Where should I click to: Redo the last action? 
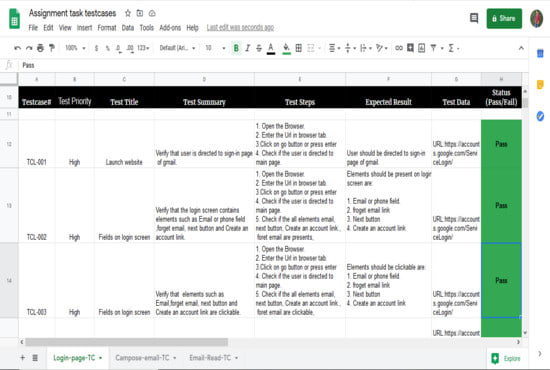(x=29, y=48)
